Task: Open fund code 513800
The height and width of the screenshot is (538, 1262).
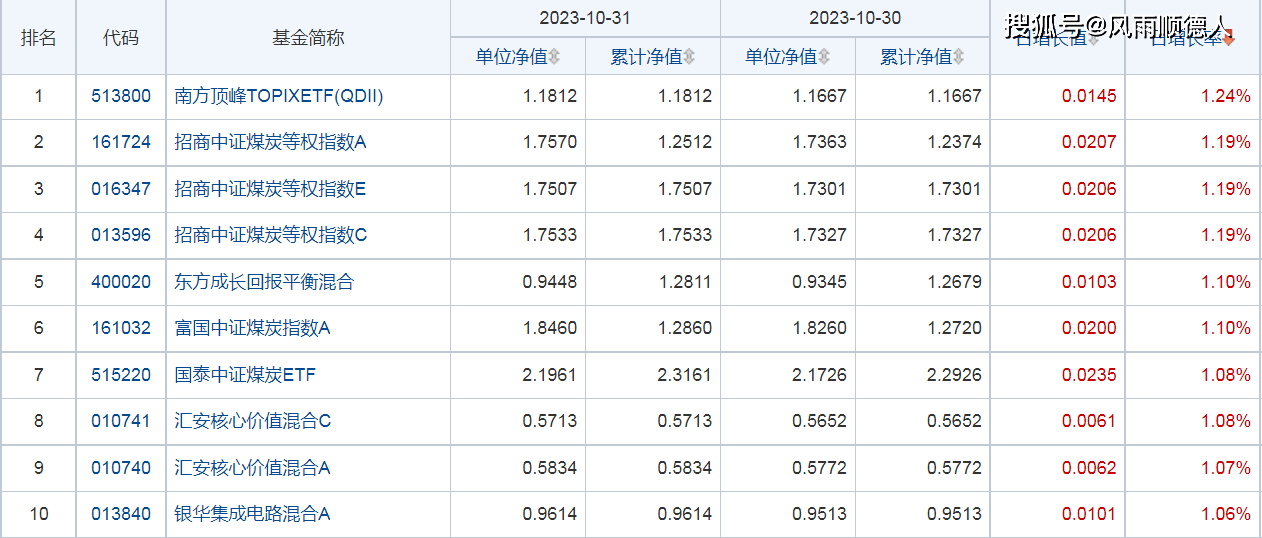Action: pos(121,96)
